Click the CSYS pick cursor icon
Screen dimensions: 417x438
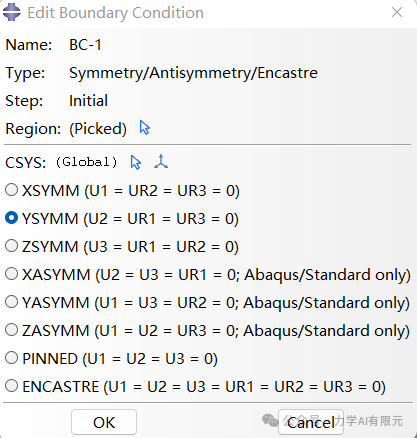click(x=136, y=162)
